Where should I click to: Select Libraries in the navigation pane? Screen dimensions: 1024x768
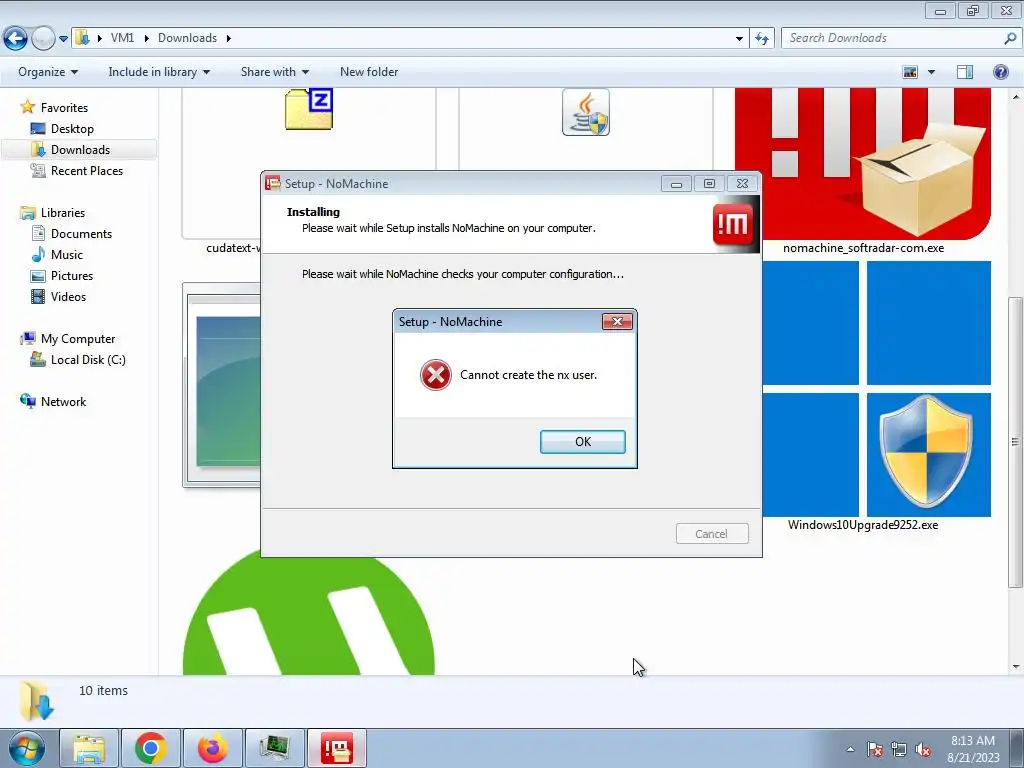click(x=63, y=213)
